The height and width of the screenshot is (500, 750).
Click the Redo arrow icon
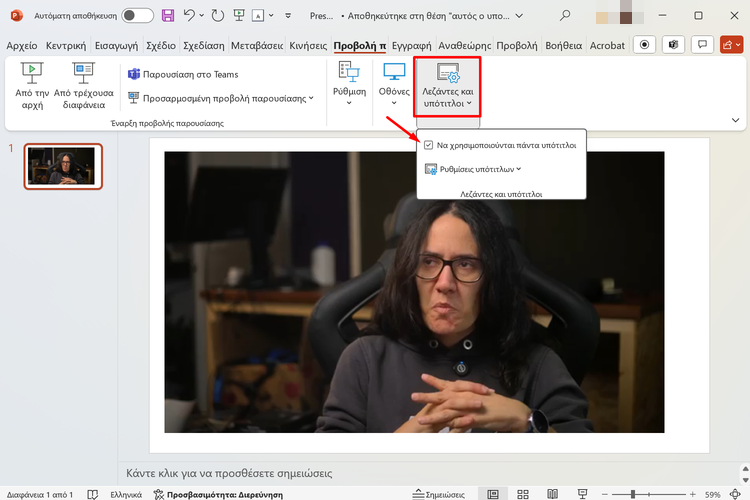coord(218,16)
